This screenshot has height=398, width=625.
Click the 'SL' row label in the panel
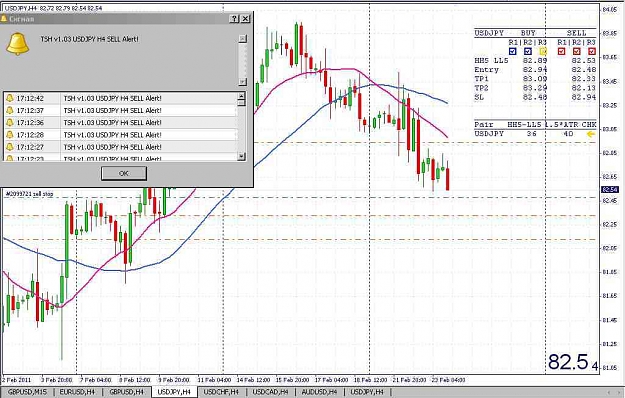coord(479,97)
